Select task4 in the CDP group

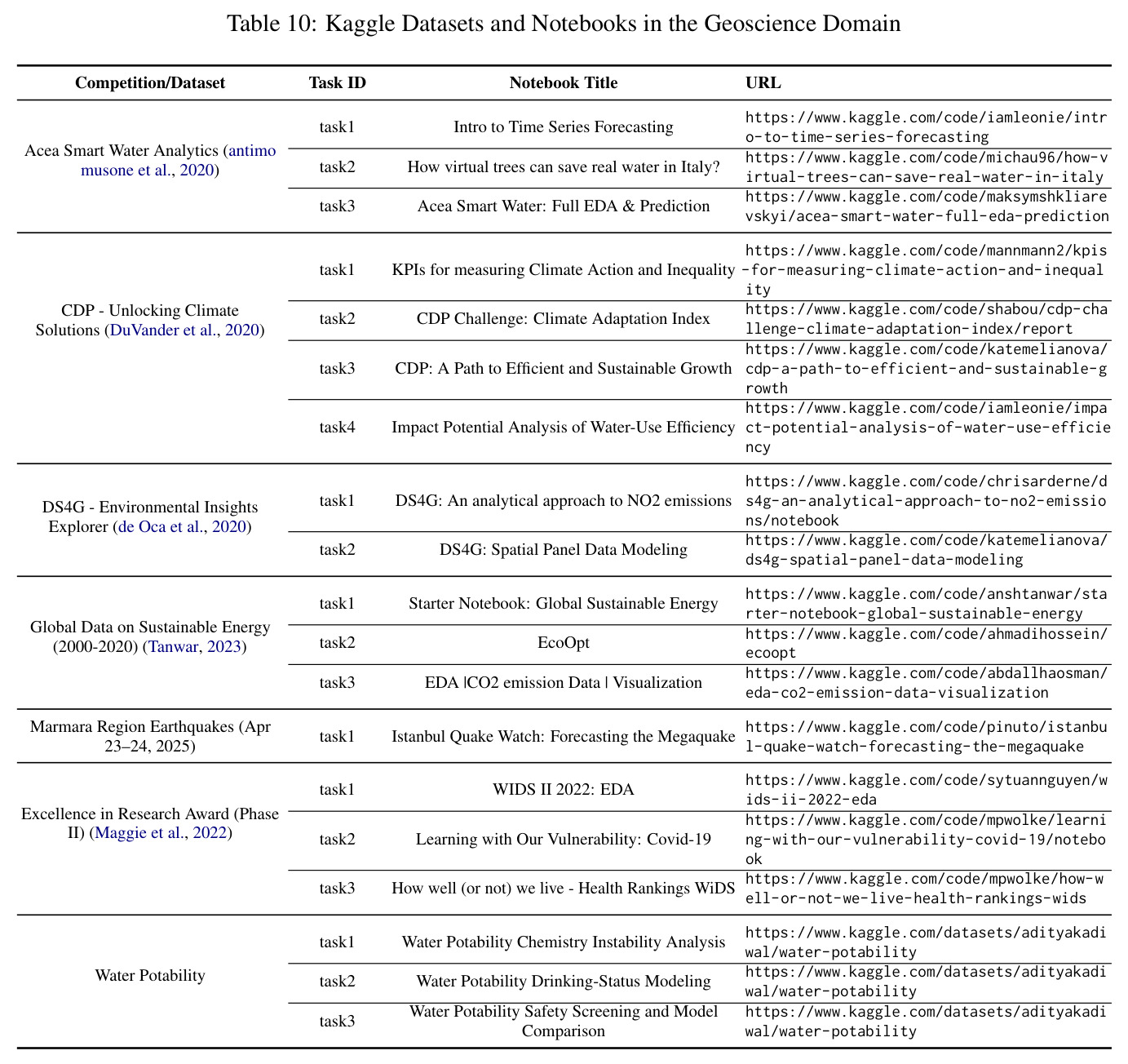[337, 427]
